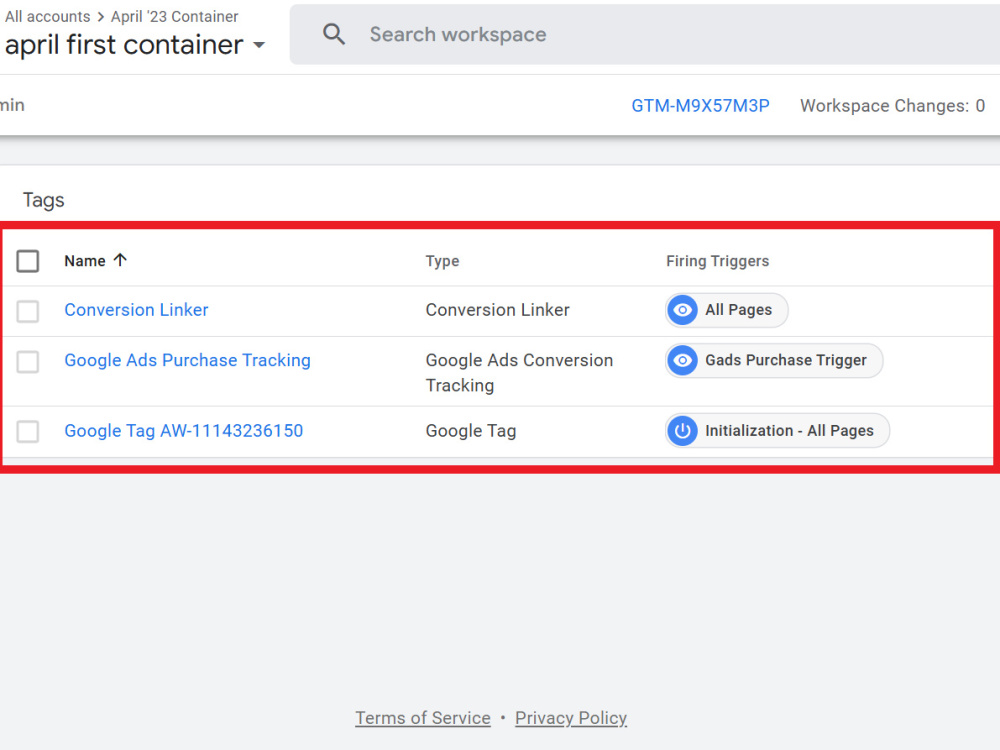Focus the Search workspace field
This screenshot has width=1000, height=750.
pos(645,34)
